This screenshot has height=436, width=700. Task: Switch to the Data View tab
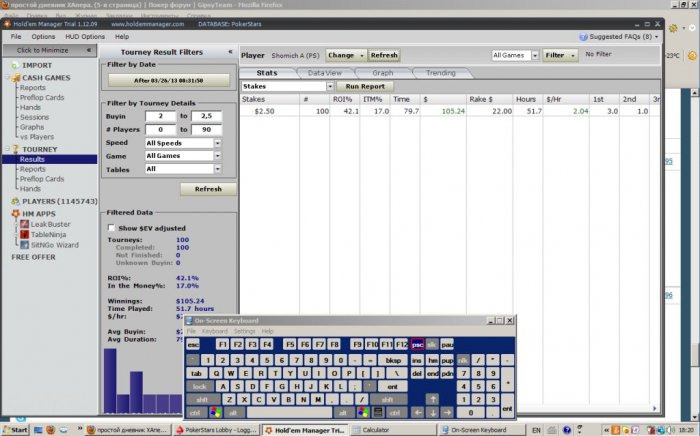coord(325,73)
